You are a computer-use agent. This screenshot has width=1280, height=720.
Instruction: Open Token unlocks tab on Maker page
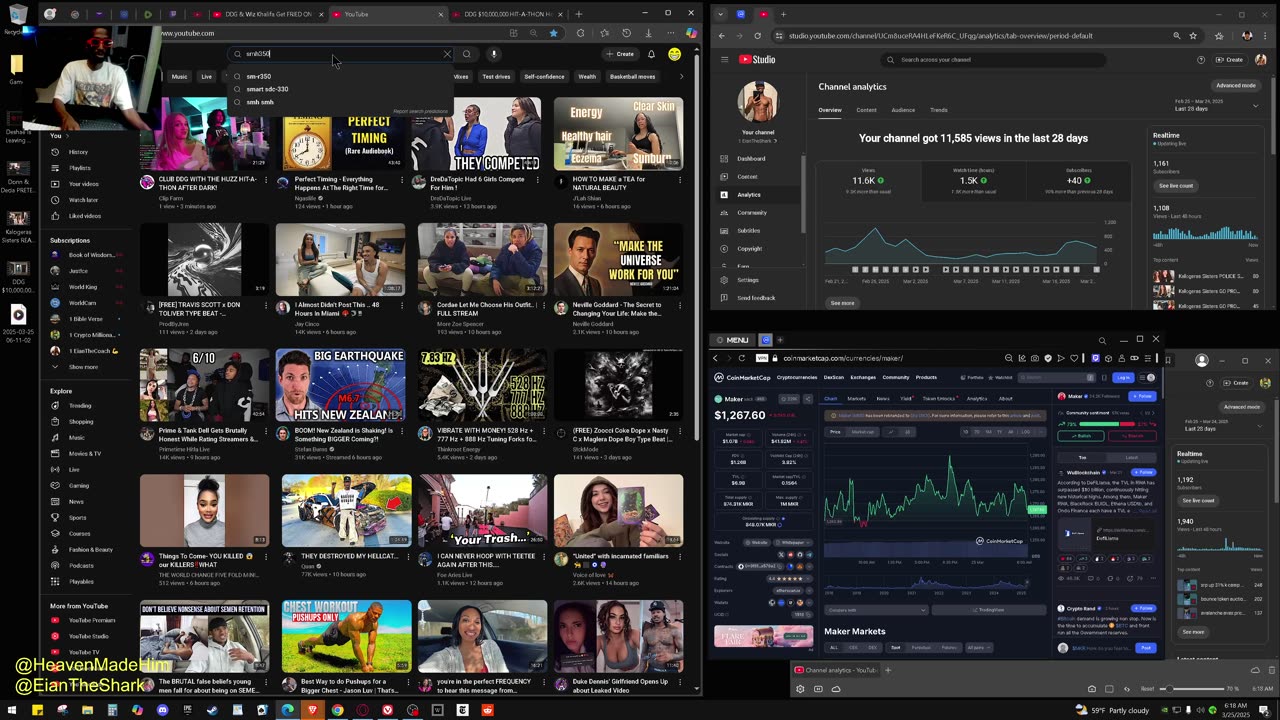click(938, 398)
